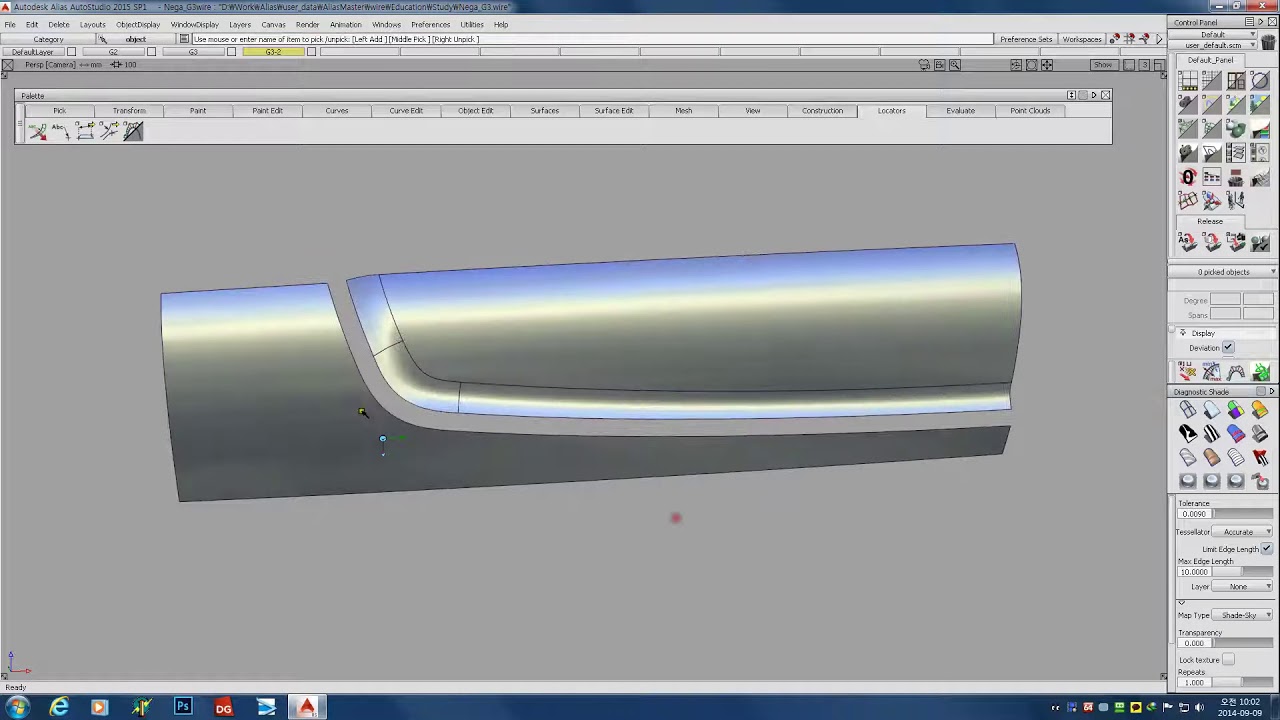Click the red trash bin shelf icon
1280x720 pixels.
(x=1236, y=177)
